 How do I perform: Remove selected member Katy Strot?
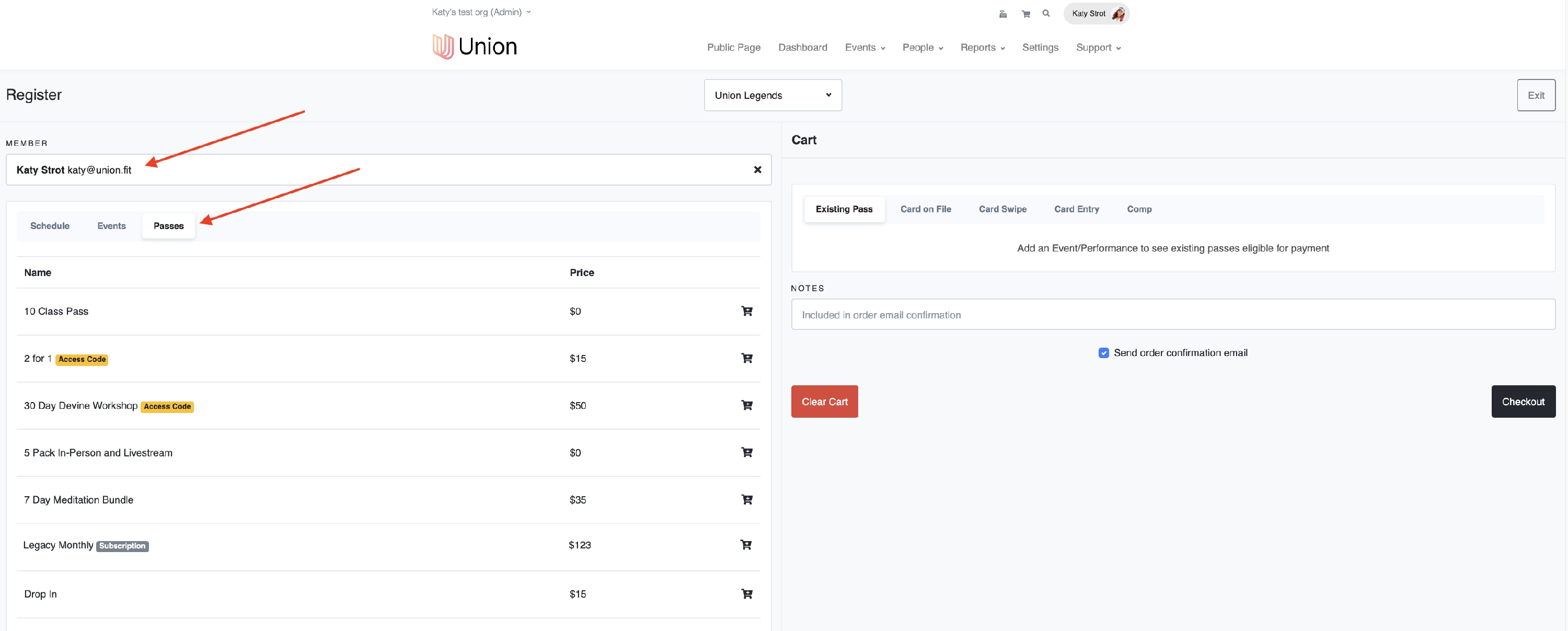pyautogui.click(x=757, y=170)
